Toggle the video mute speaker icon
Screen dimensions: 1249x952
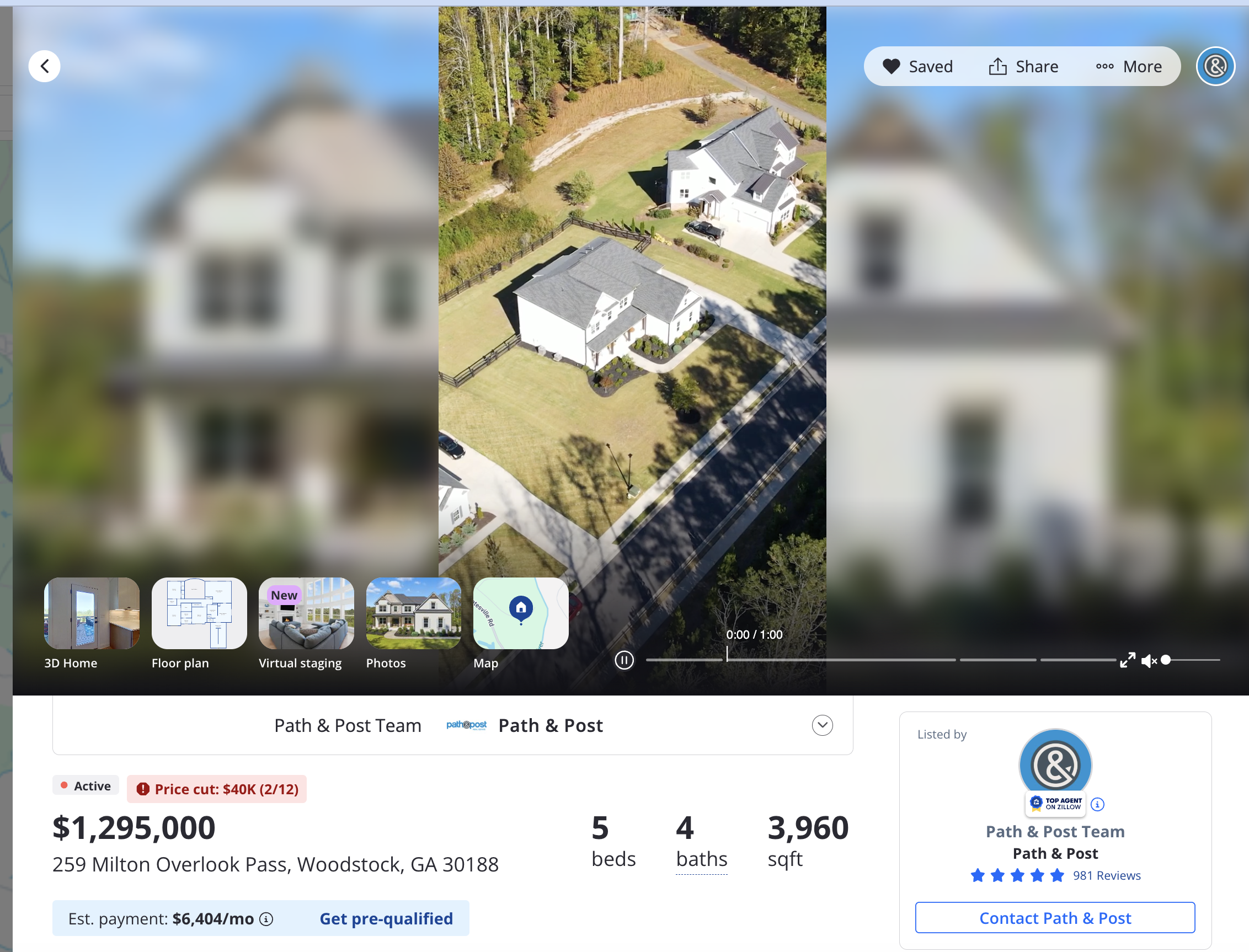pyautogui.click(x=1149, y=661)
